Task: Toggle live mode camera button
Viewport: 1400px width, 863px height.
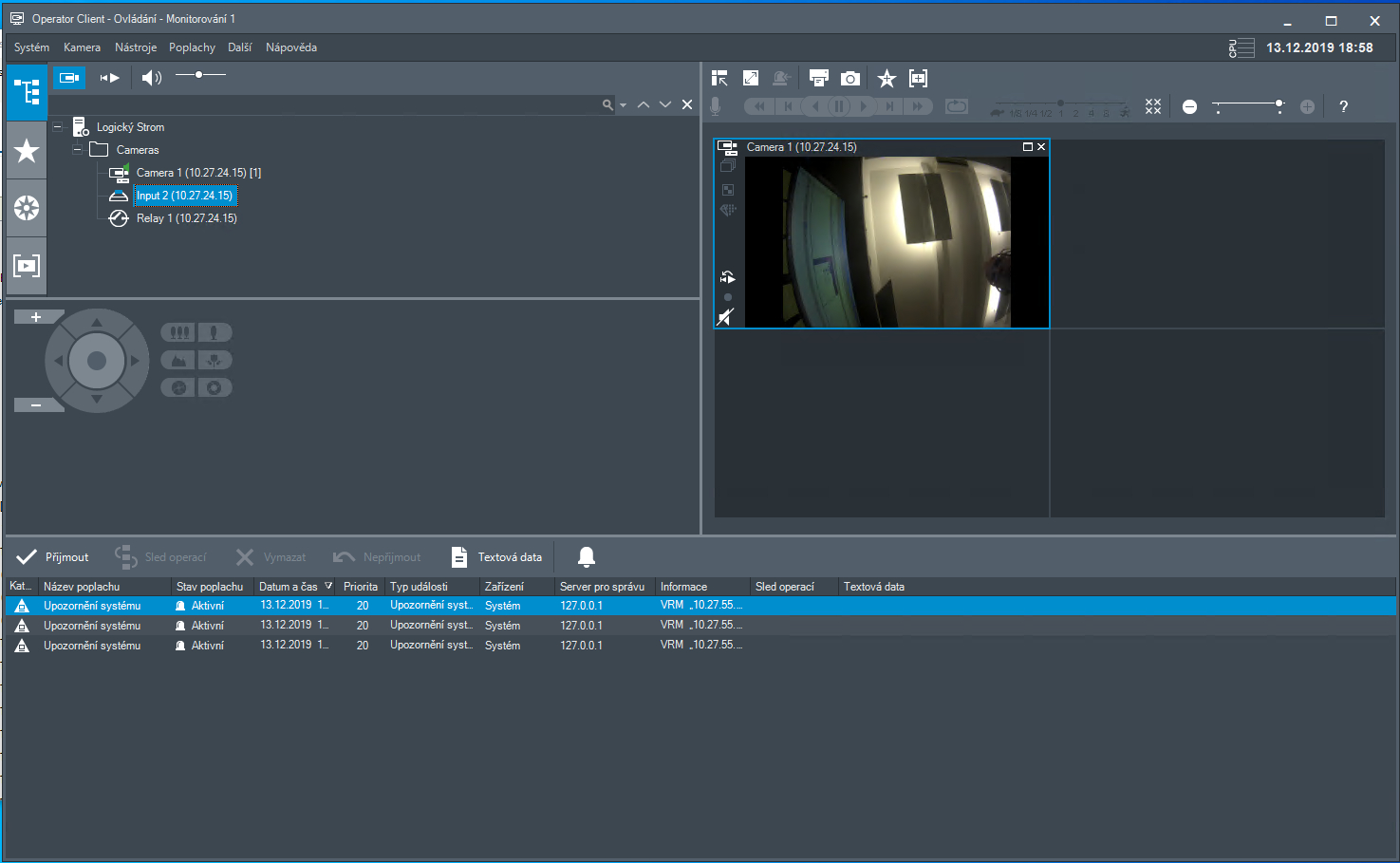Action: click(x=69, y=78)
